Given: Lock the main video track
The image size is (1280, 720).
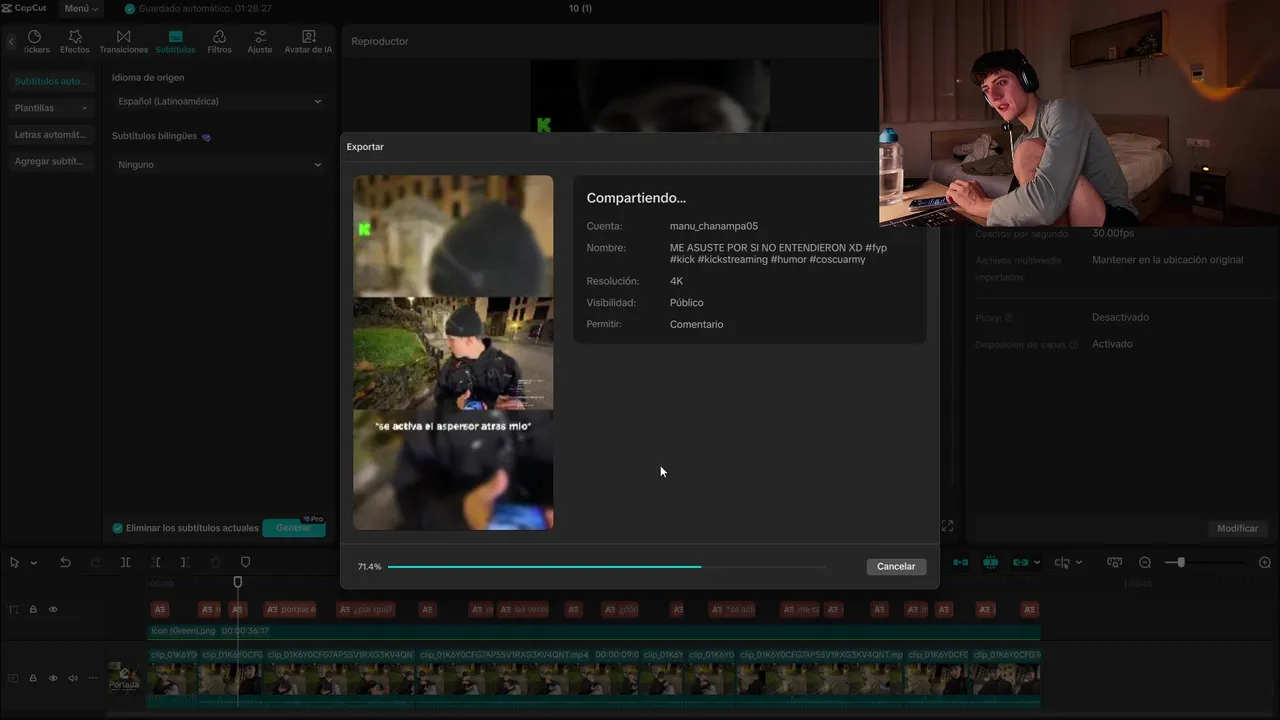Looking at the screenshot, I should (x=33, y=678).
